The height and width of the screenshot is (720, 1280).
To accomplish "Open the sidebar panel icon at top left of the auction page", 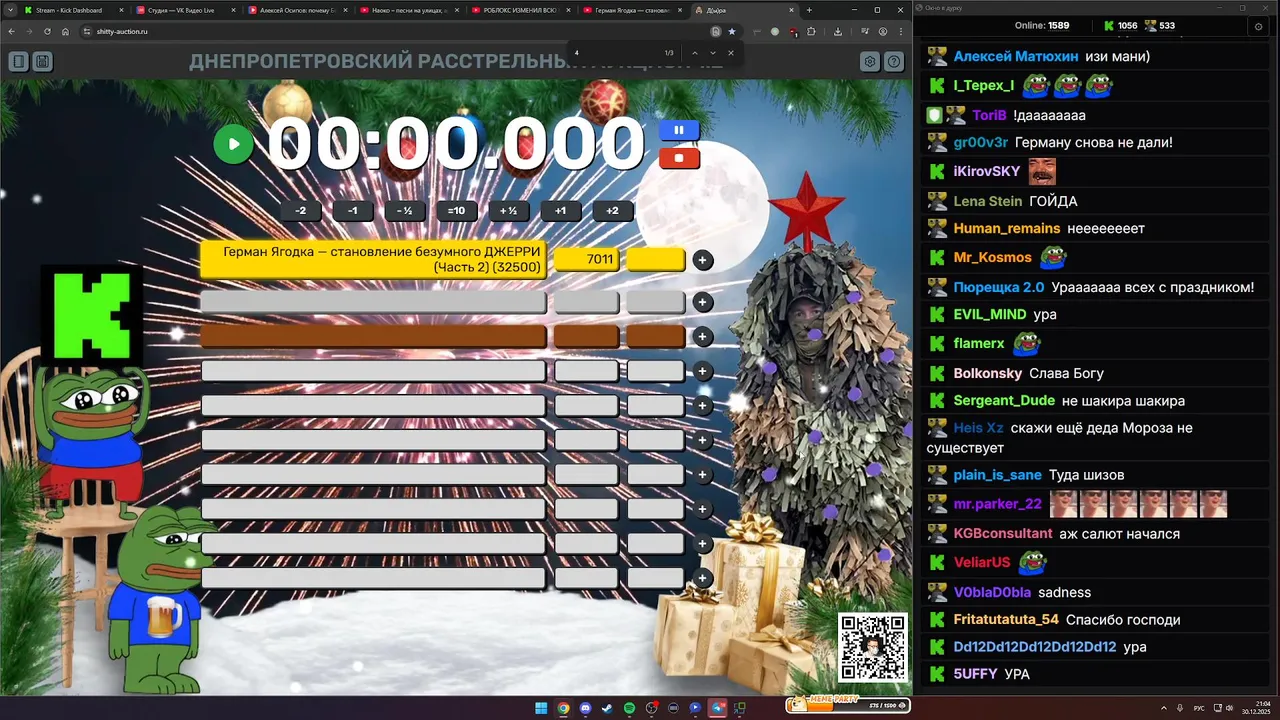I will coord(18,62).
